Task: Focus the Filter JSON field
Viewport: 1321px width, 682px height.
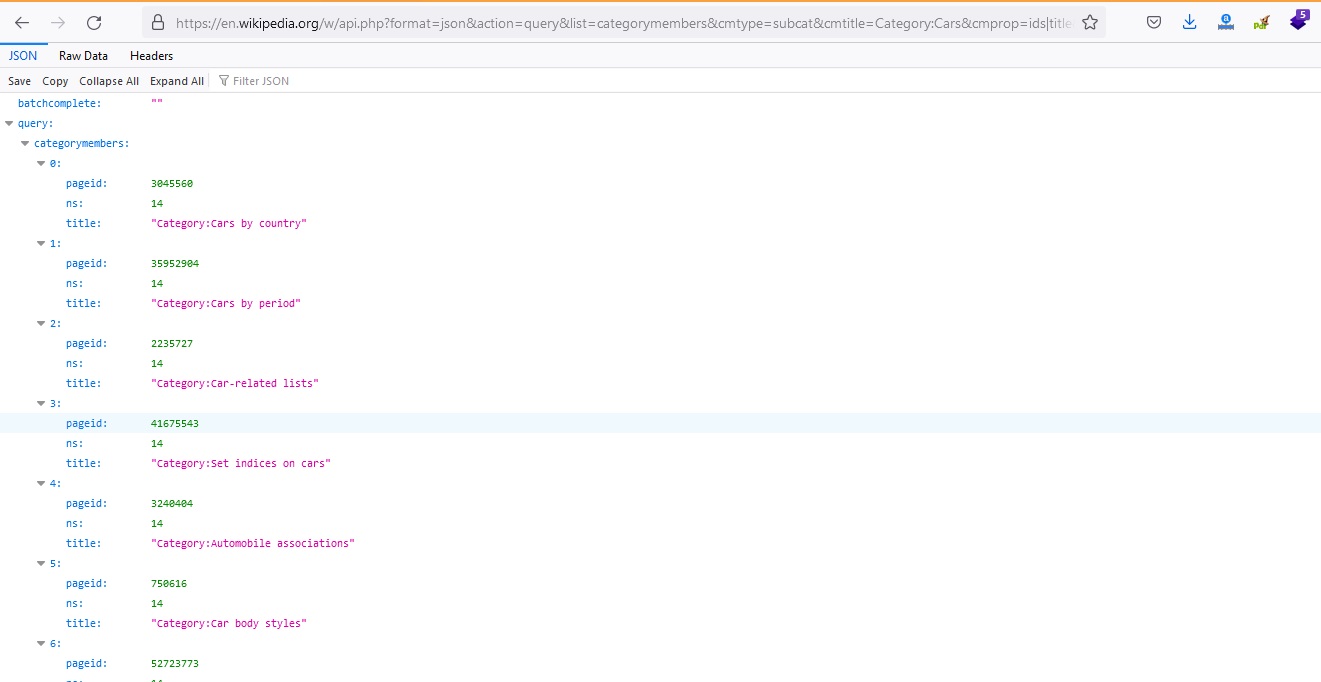Action: click(x=261, y=81)
